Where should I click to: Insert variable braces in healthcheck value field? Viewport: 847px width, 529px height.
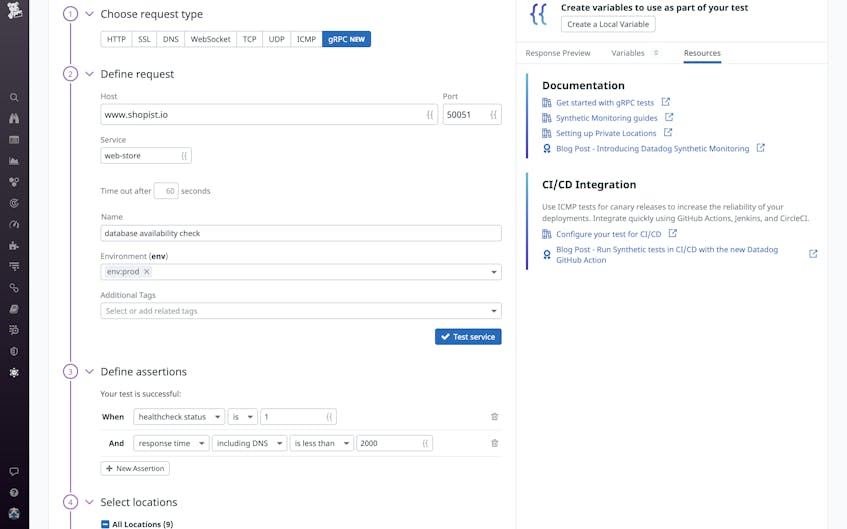(330, 417)
